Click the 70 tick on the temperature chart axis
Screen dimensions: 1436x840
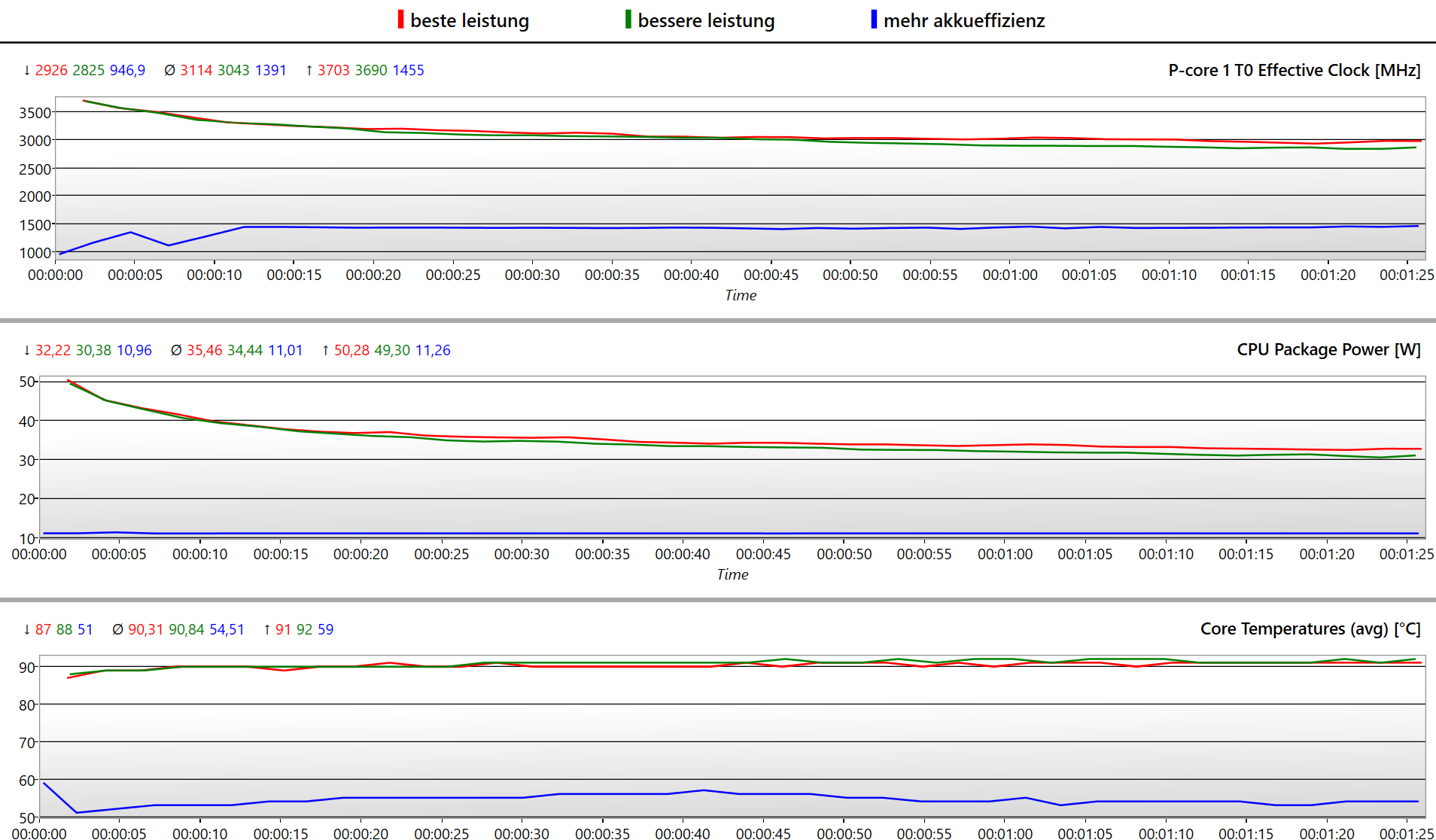(x=27, y=743)
